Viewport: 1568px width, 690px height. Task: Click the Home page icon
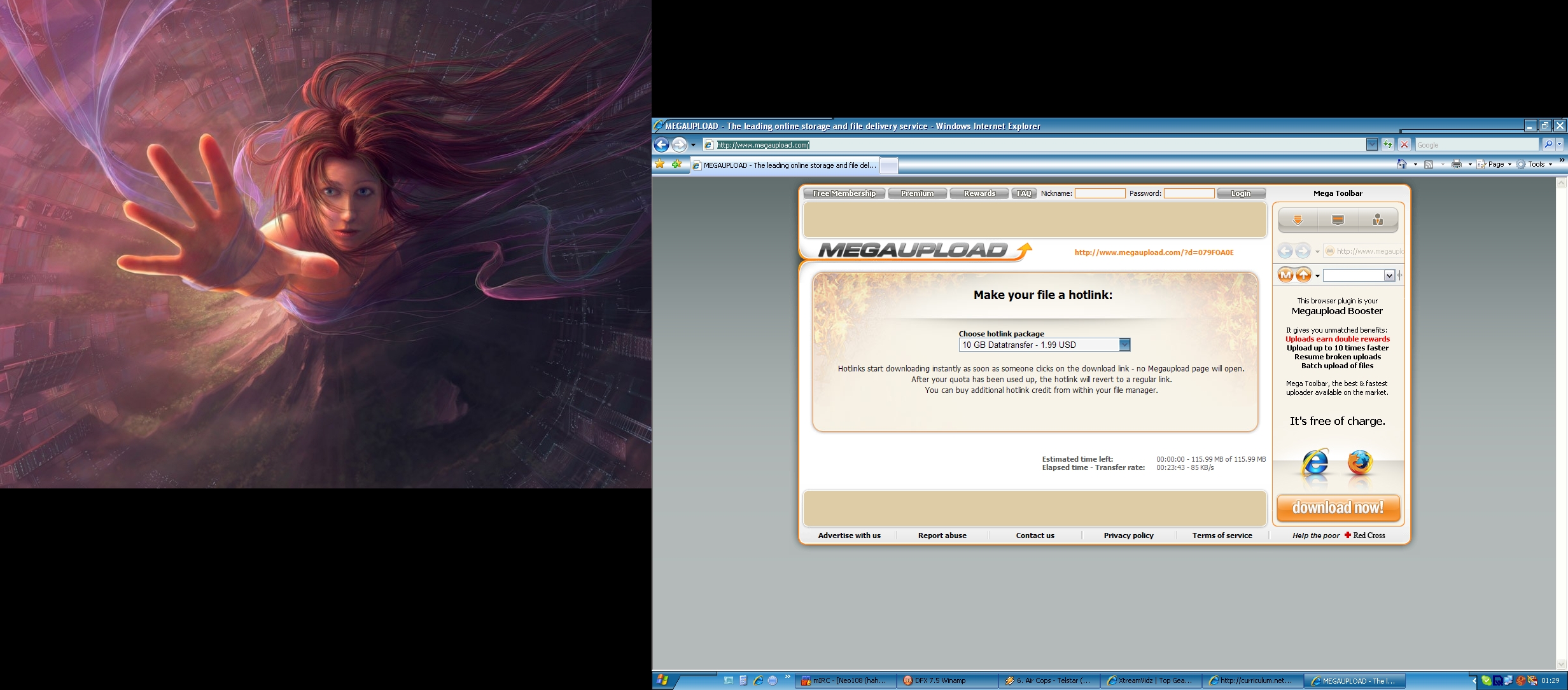click(1402, 164)
